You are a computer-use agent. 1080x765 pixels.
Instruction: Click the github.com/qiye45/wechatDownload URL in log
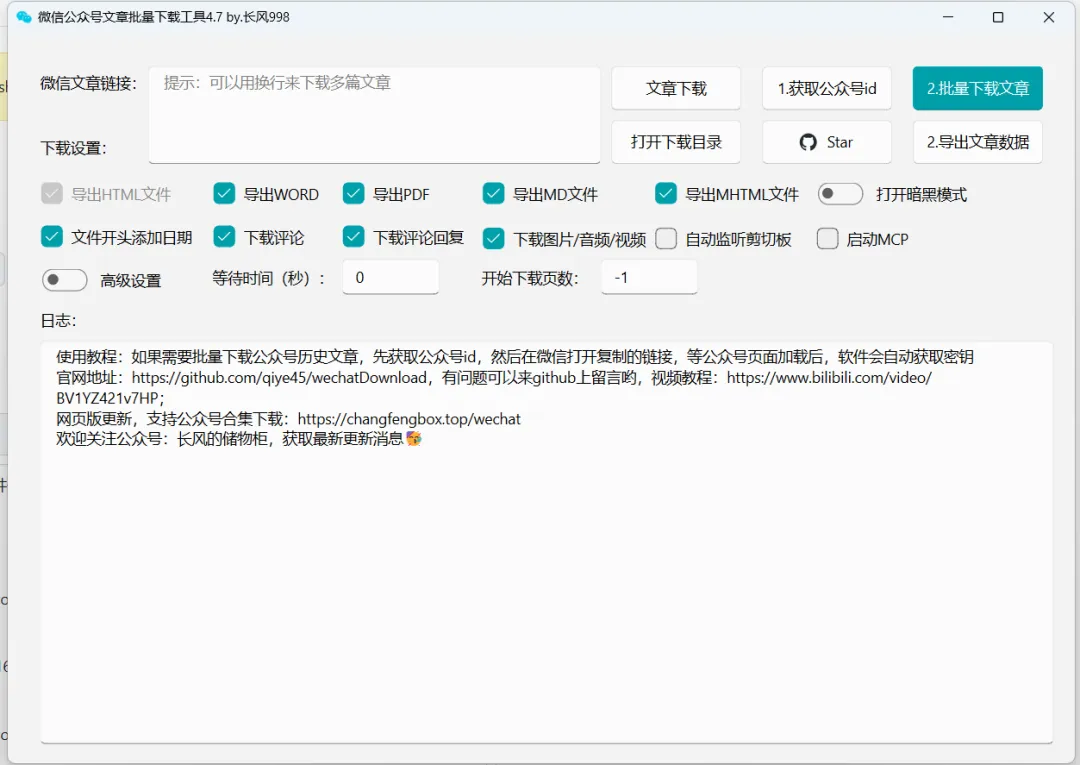pyautogui.click(x=279, y=378)
